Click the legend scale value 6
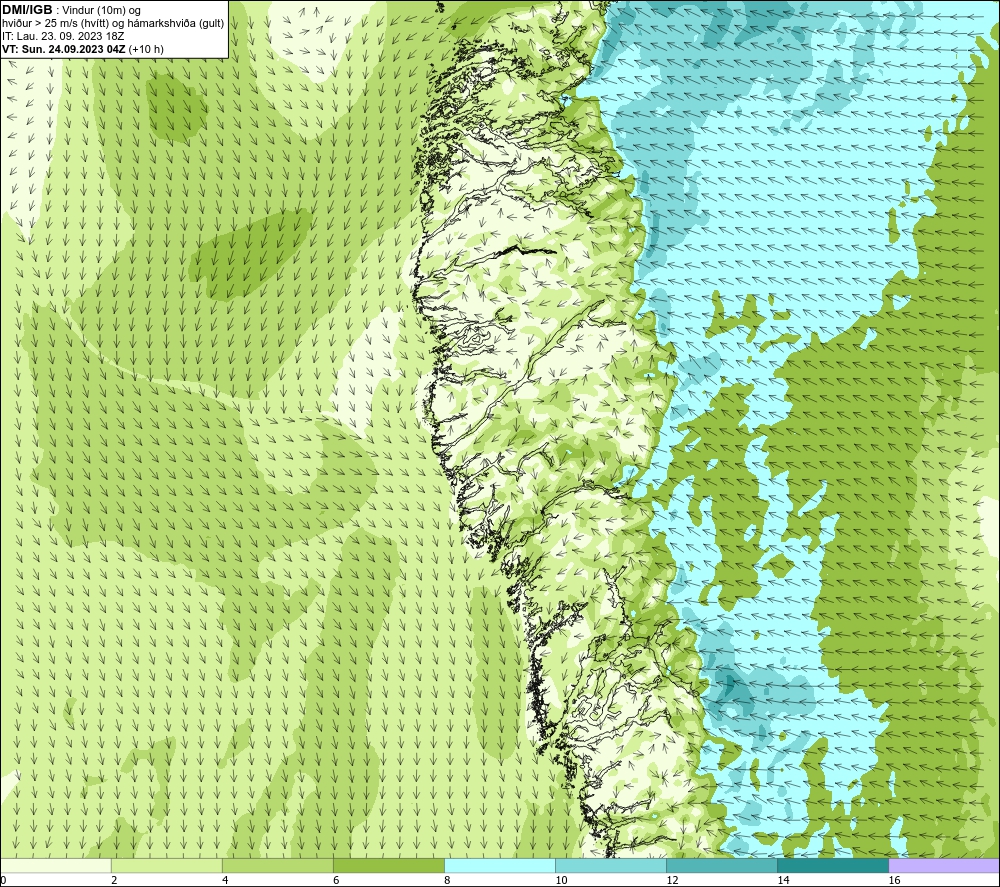 point(336,881)
